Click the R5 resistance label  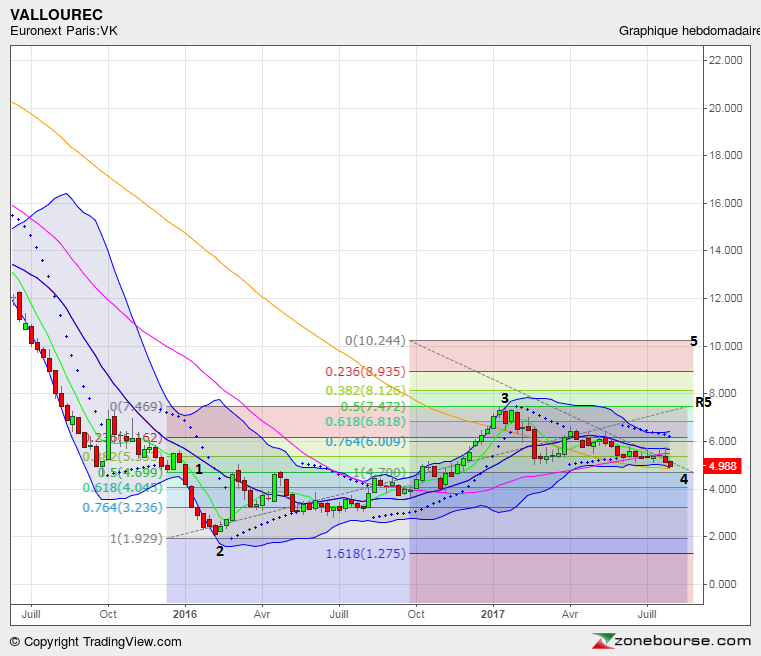(x=703, y=402)
